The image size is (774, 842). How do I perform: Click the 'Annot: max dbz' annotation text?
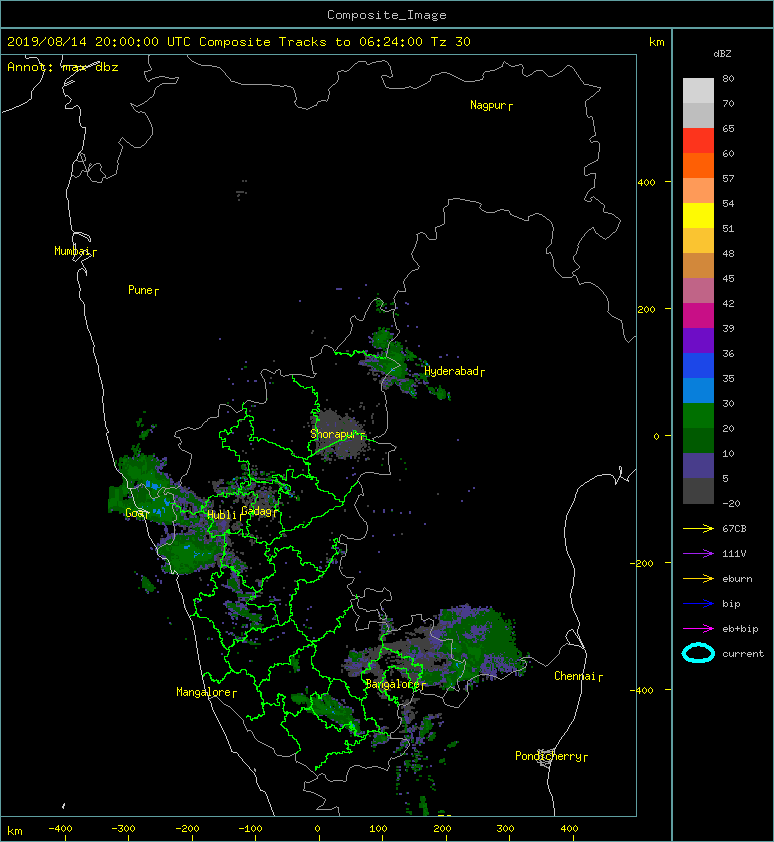62,67
